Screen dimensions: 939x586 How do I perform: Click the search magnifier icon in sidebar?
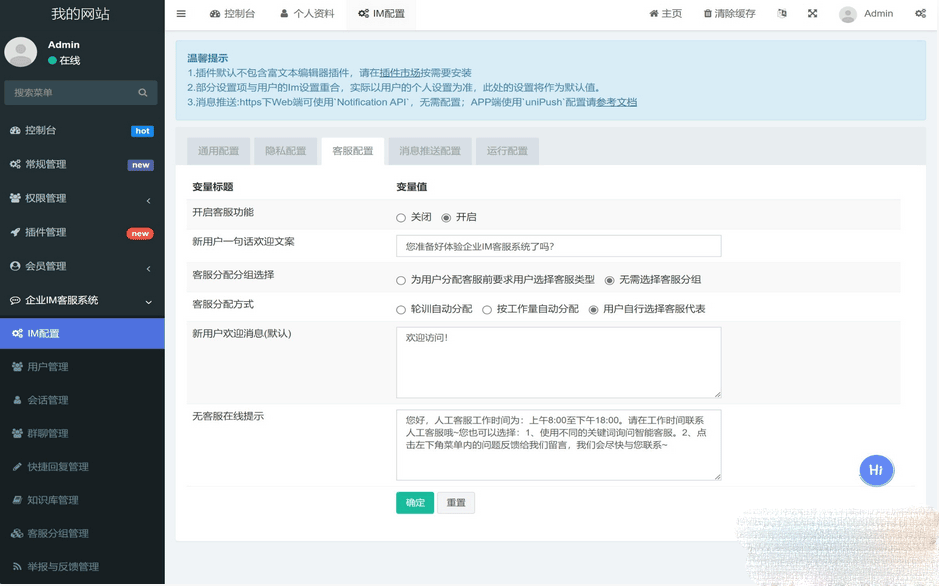[x=143, y=93]
